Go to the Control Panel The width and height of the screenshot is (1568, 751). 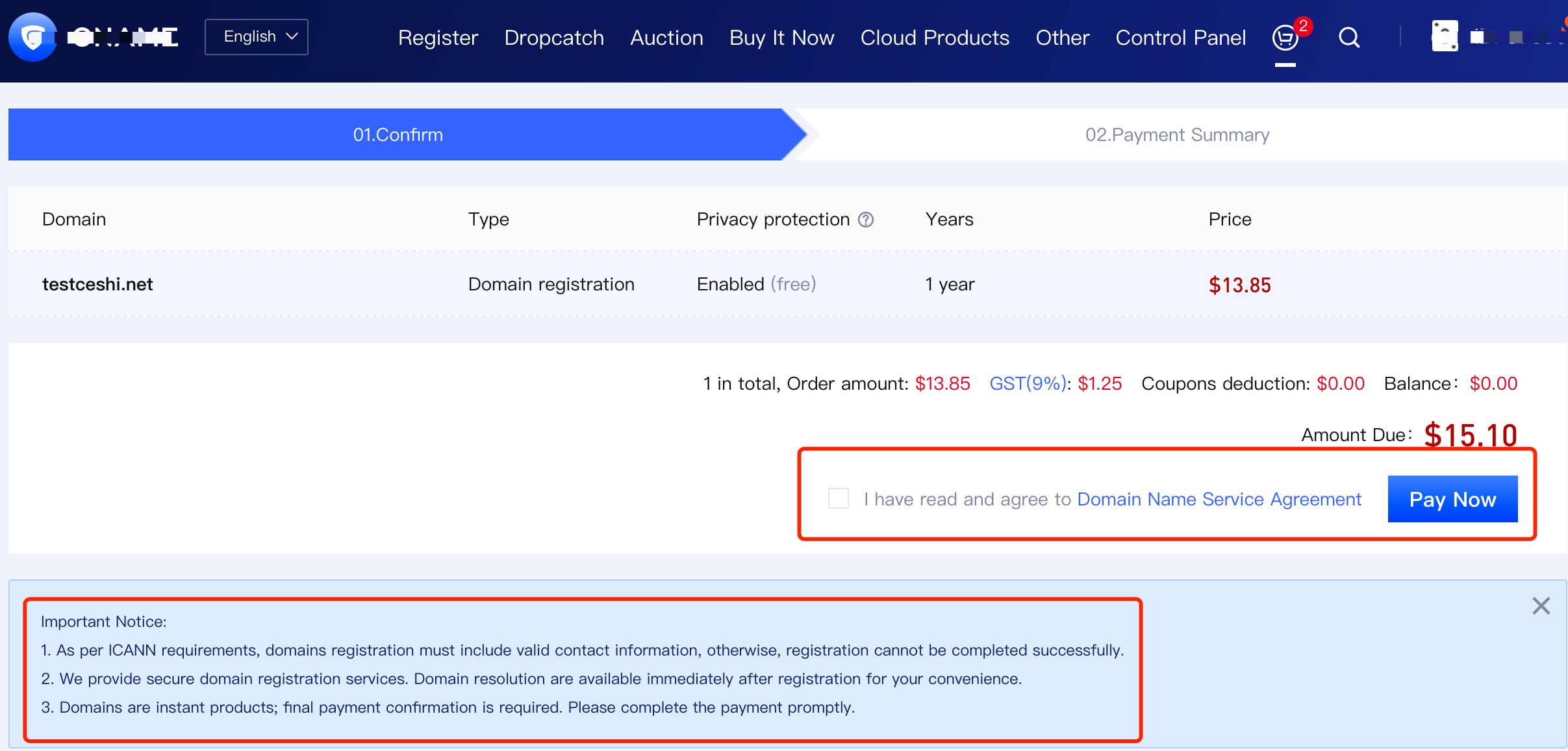click(1180, 38)
